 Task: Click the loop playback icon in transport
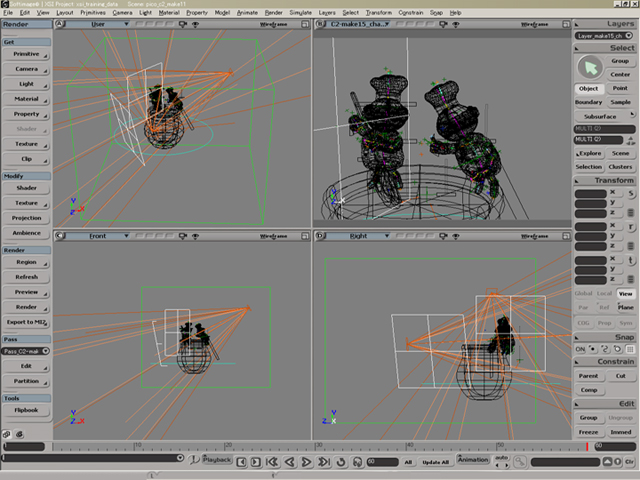click(342, 461)
